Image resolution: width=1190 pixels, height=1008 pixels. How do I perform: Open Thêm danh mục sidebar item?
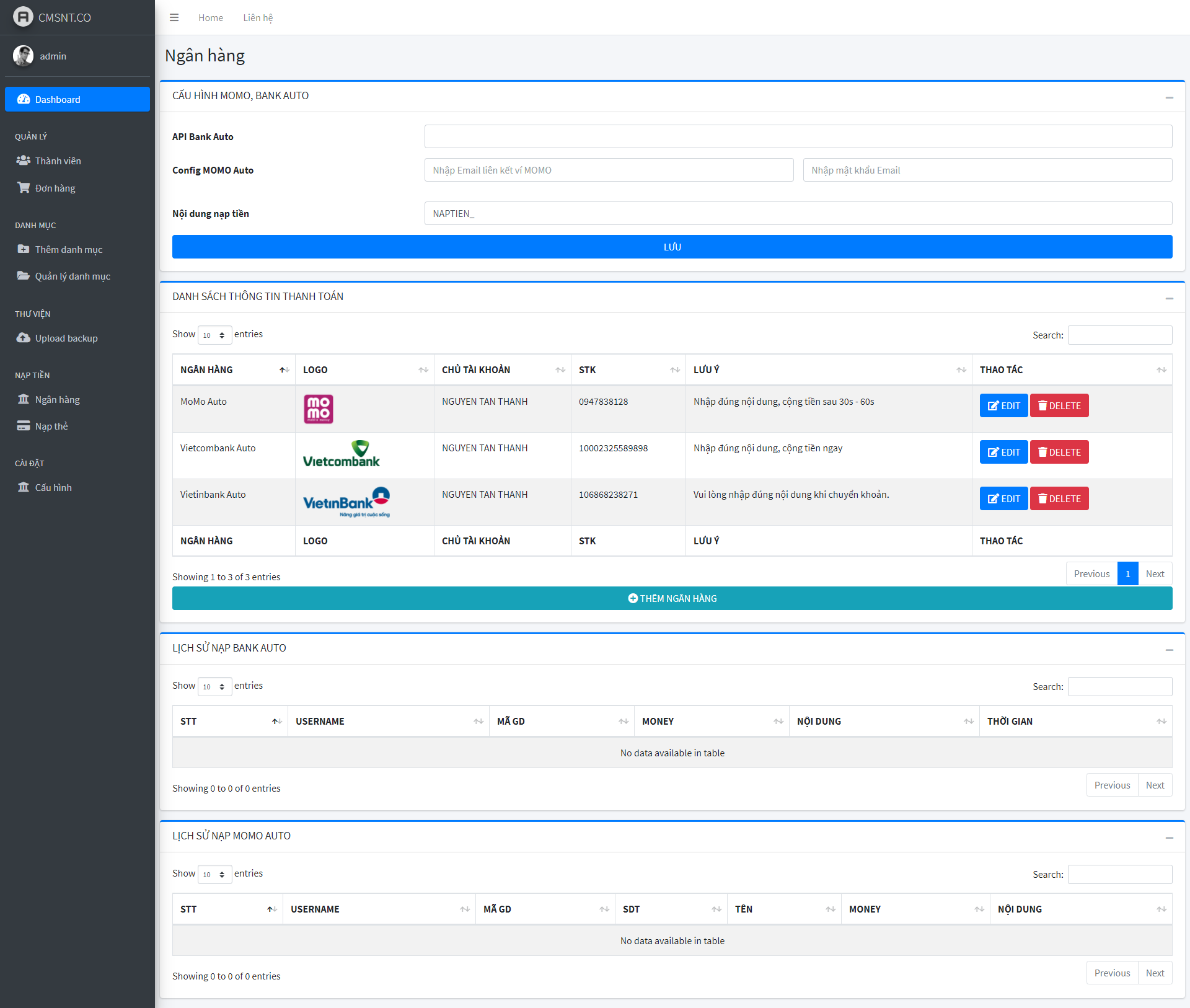pyautogui.click(x=68, y=249)
